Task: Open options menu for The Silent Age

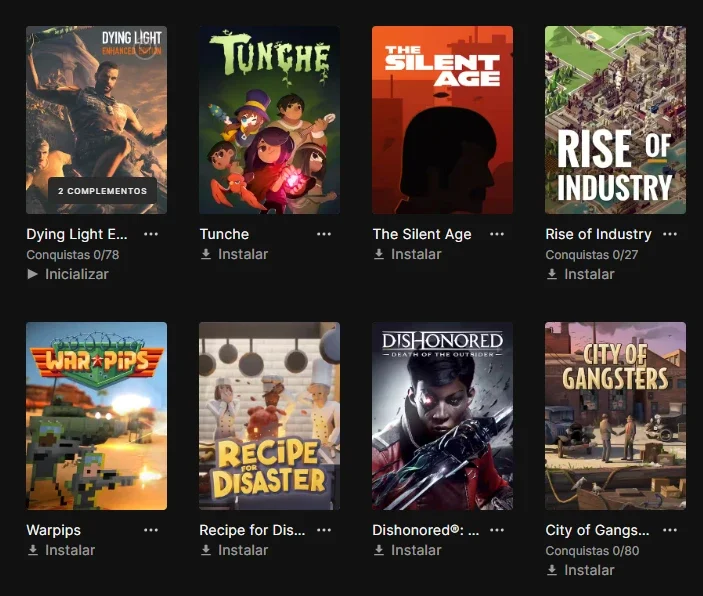Action: click(x=497, y=234)
